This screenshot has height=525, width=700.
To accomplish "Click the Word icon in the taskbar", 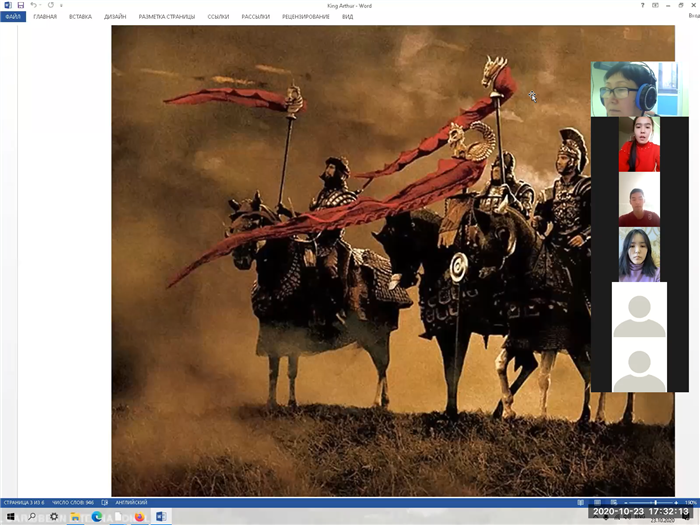I will [x=160, y=517].
